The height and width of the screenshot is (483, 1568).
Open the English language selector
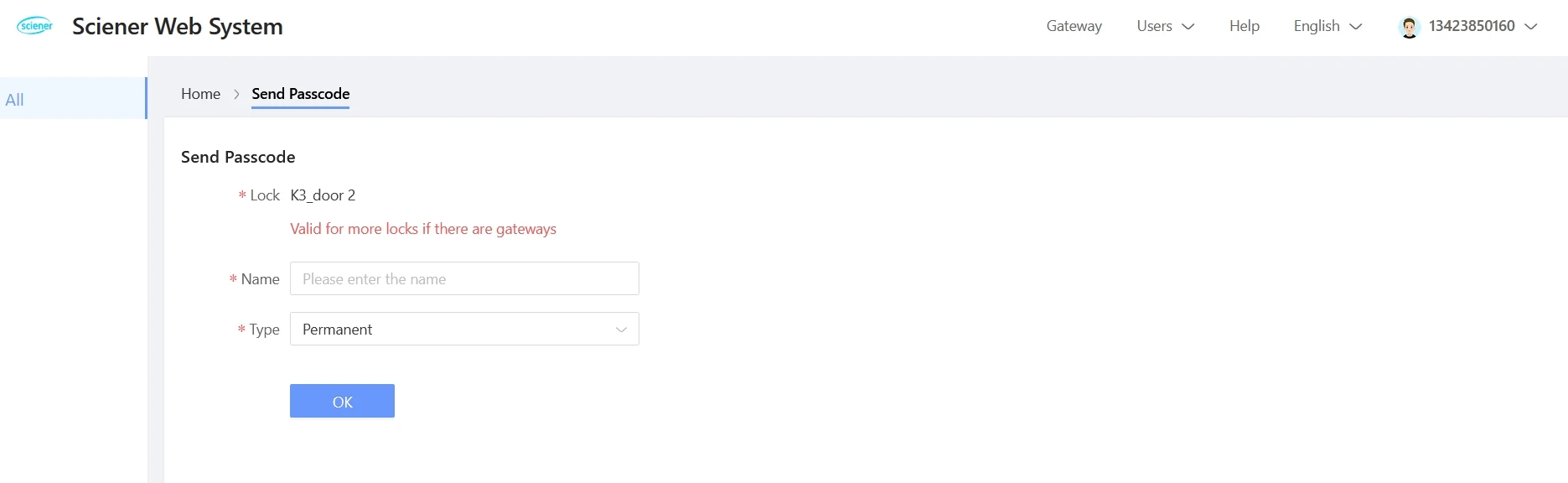[x=1327, y=26]
